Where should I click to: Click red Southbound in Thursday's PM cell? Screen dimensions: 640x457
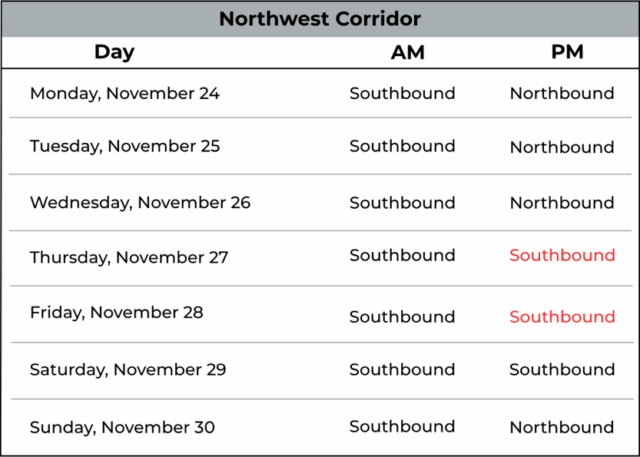[x=562, y=256]
